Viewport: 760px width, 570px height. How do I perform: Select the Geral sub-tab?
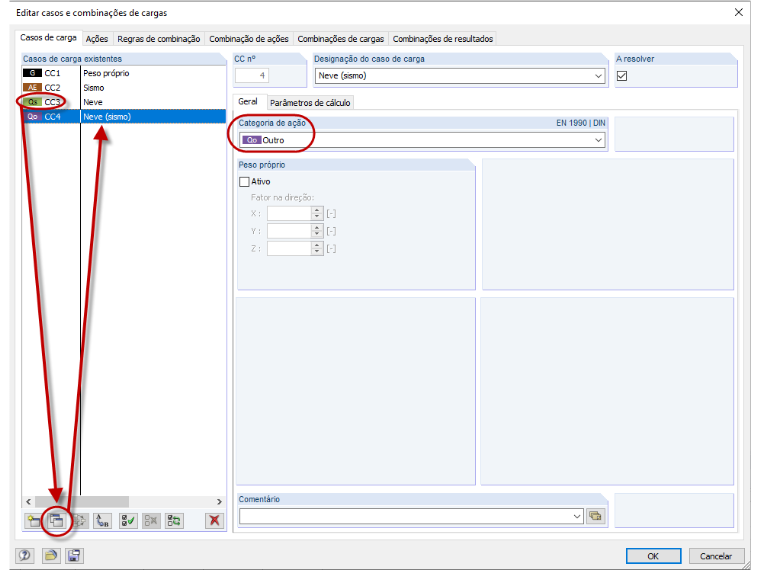coord(248,101)
